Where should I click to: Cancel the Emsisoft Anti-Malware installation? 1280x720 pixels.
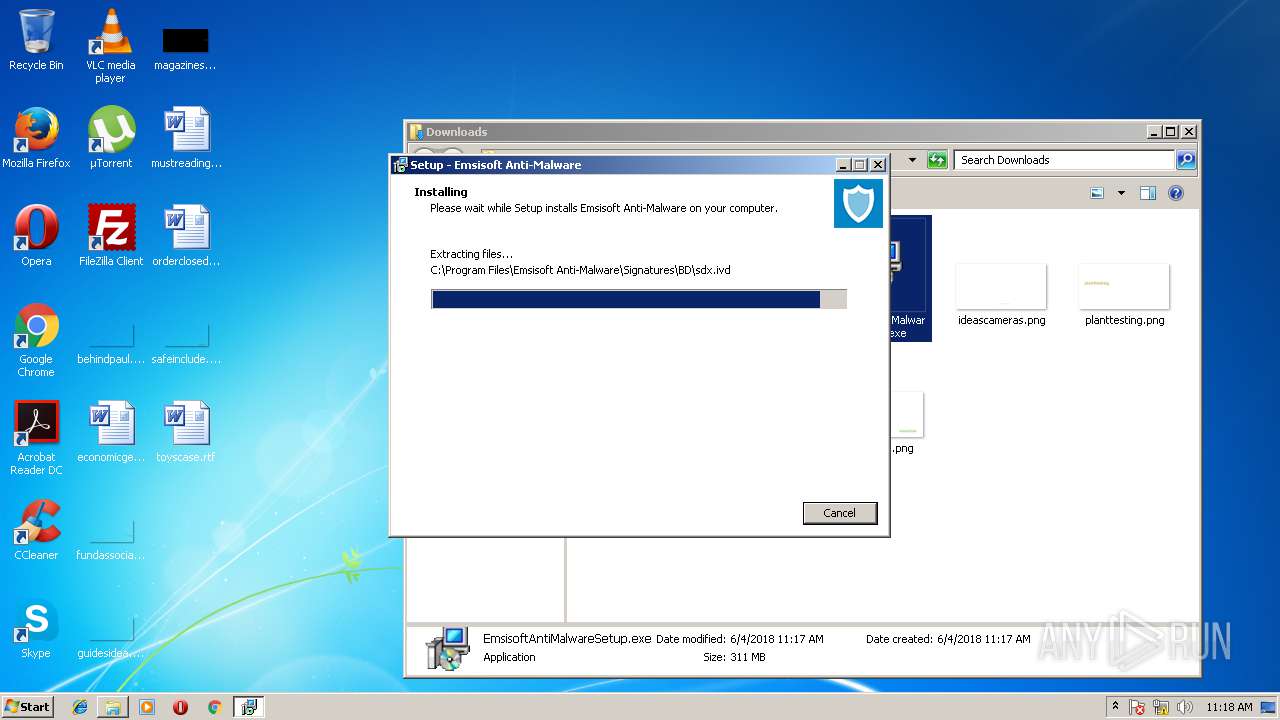coord(840,513)
